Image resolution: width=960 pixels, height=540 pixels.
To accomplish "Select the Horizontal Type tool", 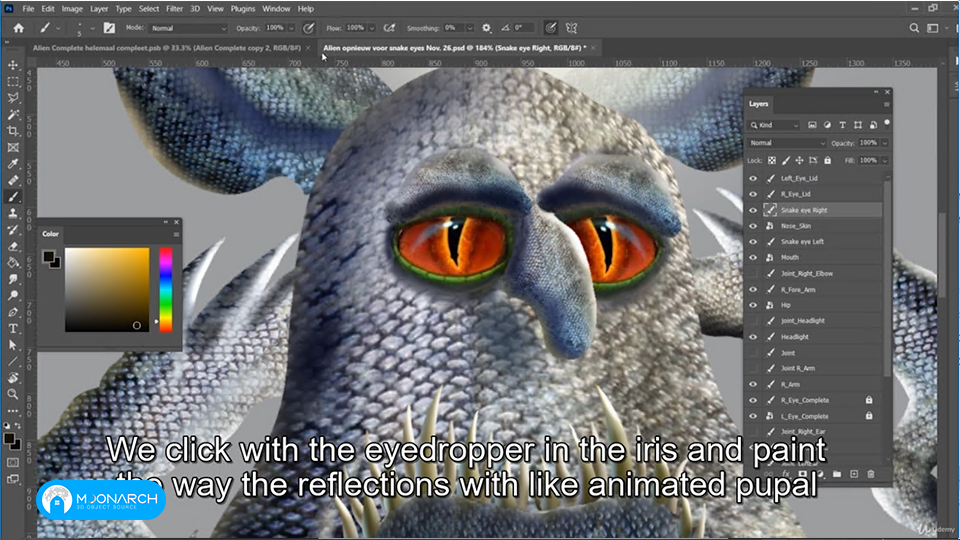I will [x=13, y=329].
